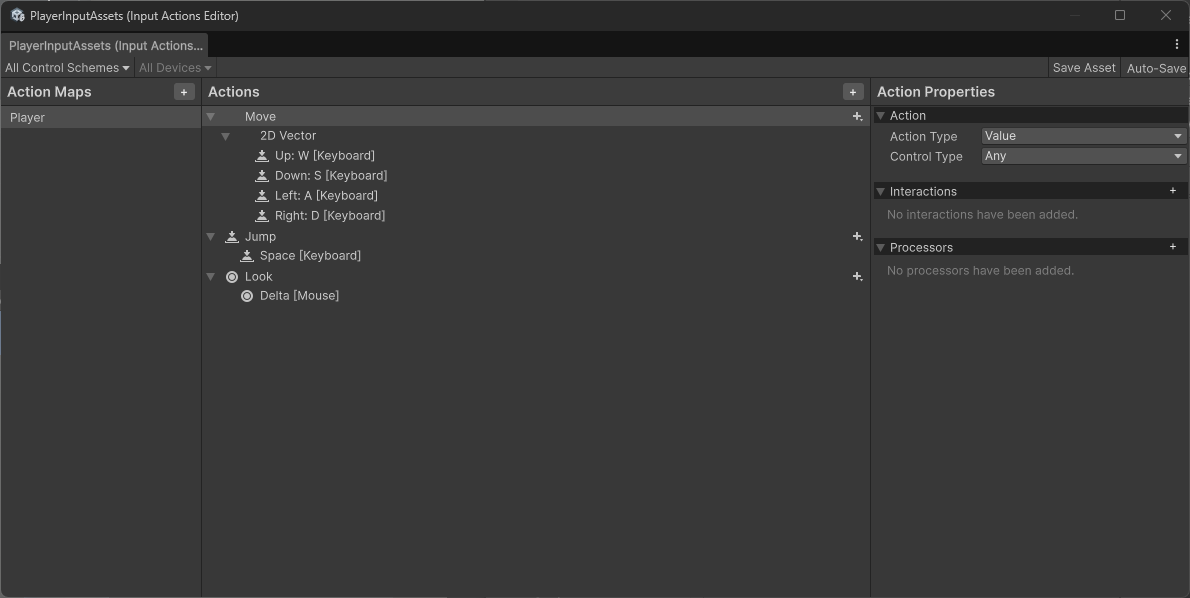Select the Delta [Mouse] binding
This screenshot has width=1190, height=598.
[x=299, y=296]
